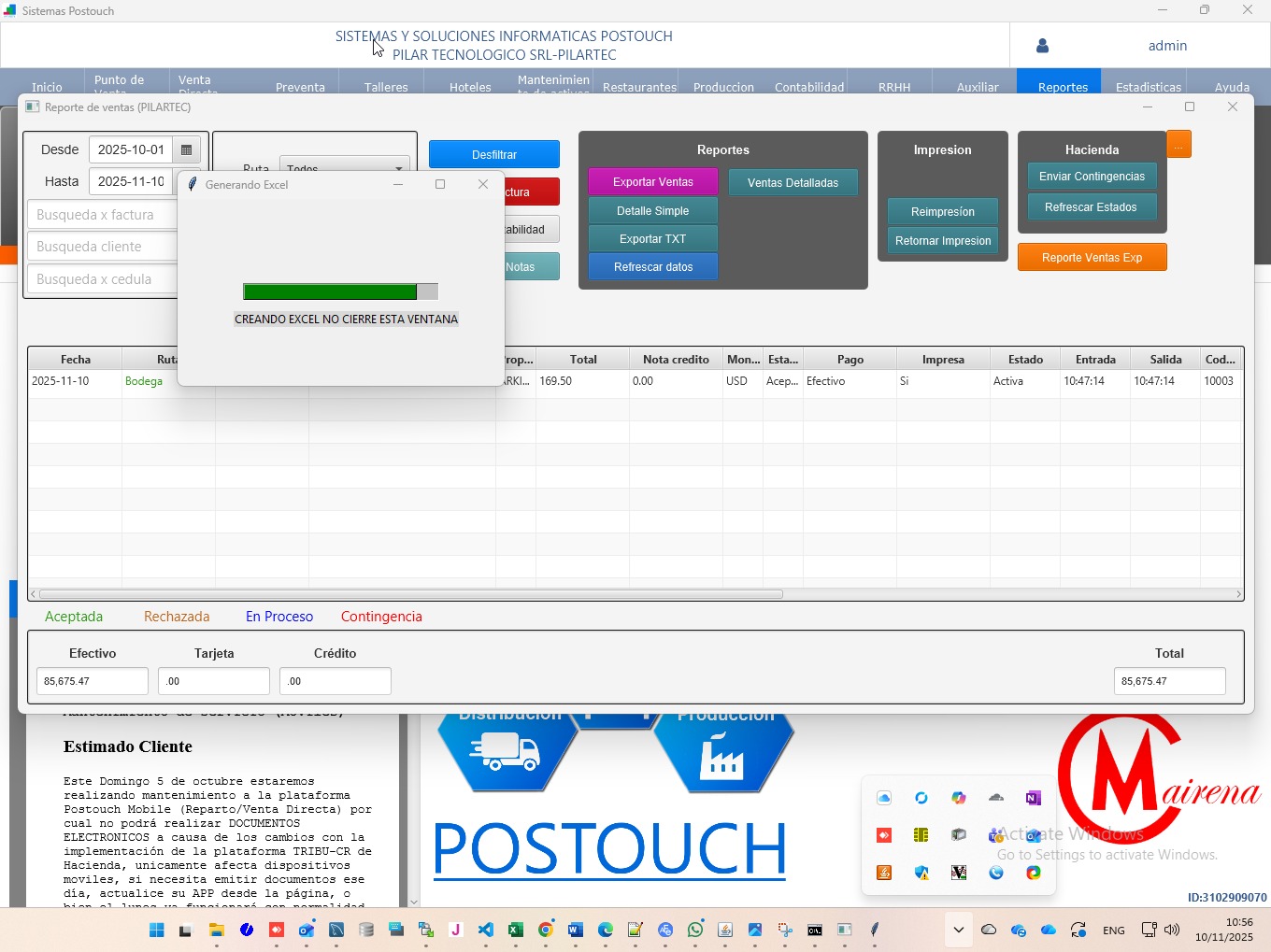
Task: Click the Exportar Ventas button
Action: pos(652,182)
